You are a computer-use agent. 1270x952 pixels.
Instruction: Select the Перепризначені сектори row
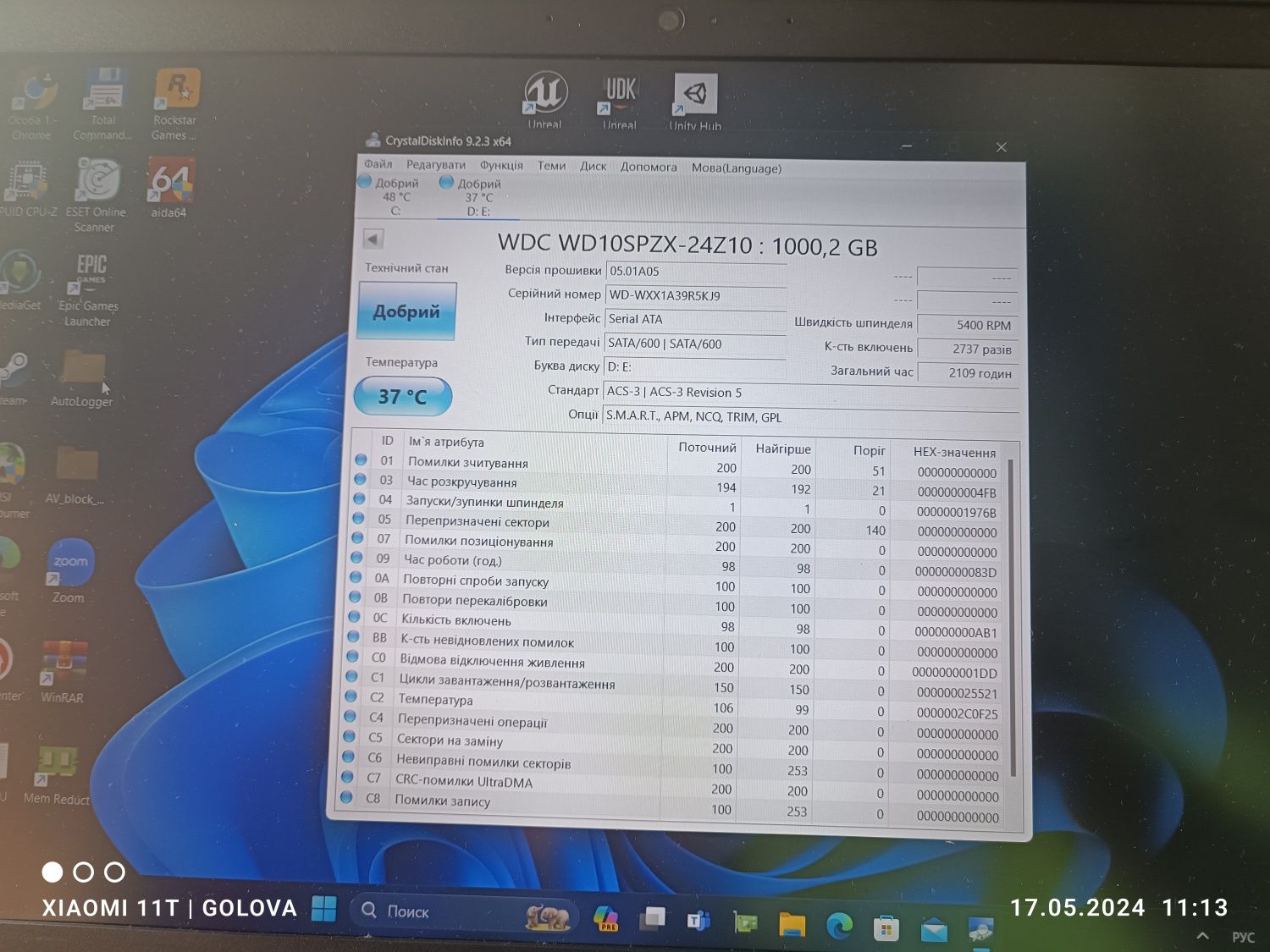675,526
